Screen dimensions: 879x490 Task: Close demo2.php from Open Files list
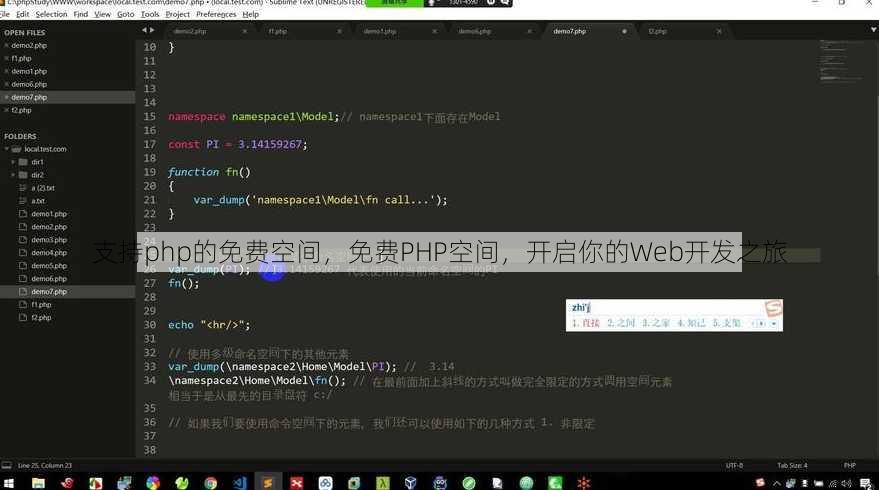tap(6, 45)
